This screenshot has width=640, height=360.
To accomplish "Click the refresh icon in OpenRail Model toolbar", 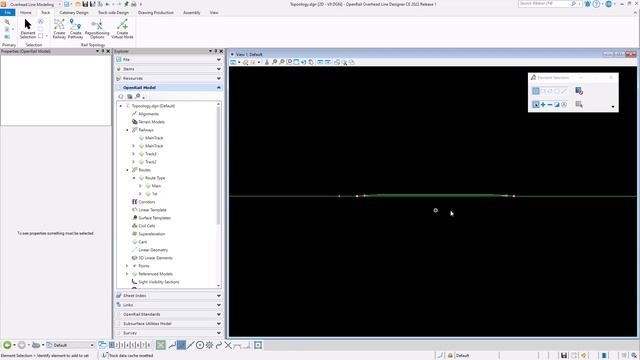I will (121, 97).
